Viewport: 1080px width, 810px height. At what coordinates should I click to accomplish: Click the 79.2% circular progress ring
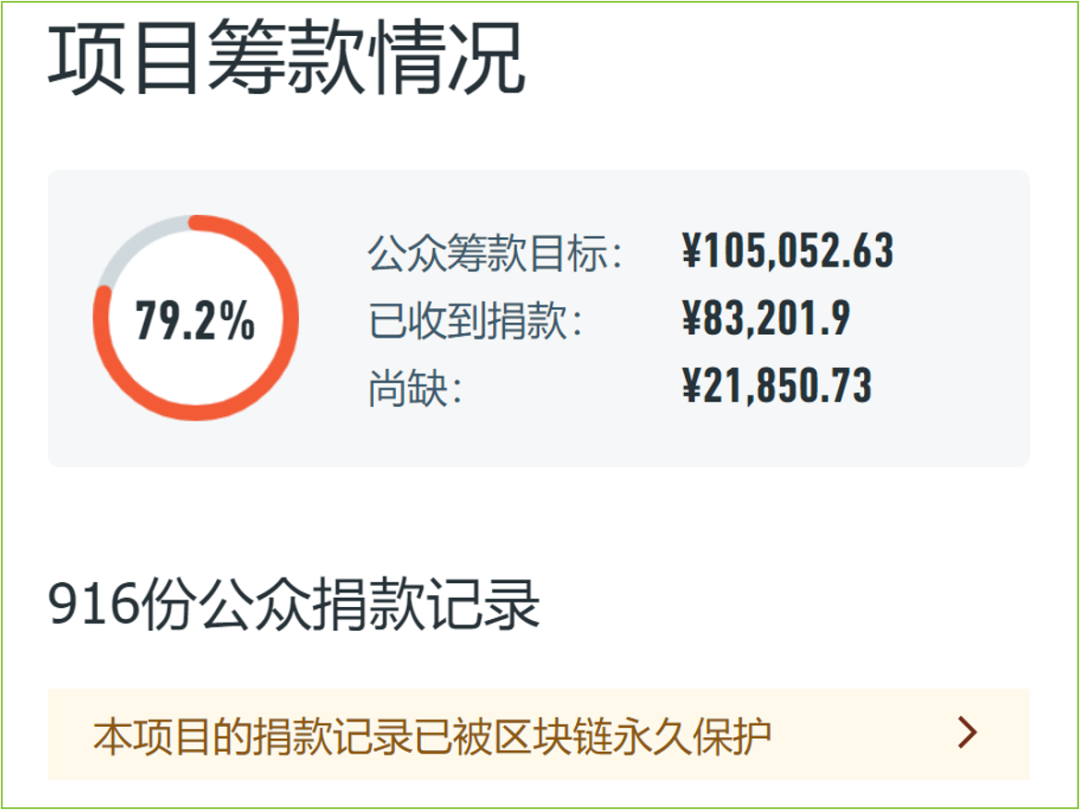coord(196,318)
